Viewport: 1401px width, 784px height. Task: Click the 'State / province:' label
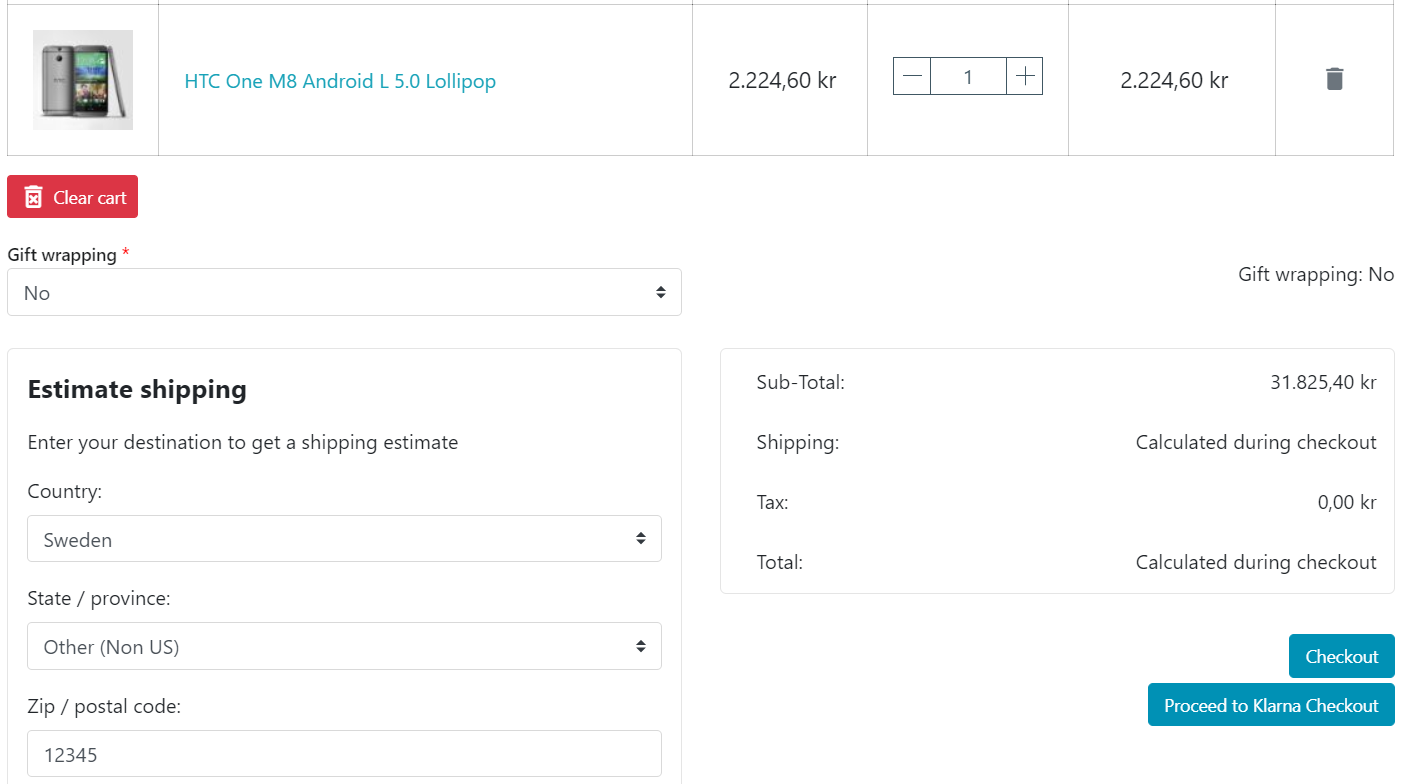point(99,598)
